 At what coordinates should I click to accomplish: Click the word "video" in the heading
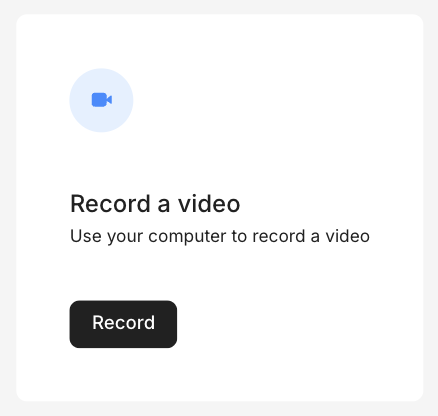click(x=209, y=204)
